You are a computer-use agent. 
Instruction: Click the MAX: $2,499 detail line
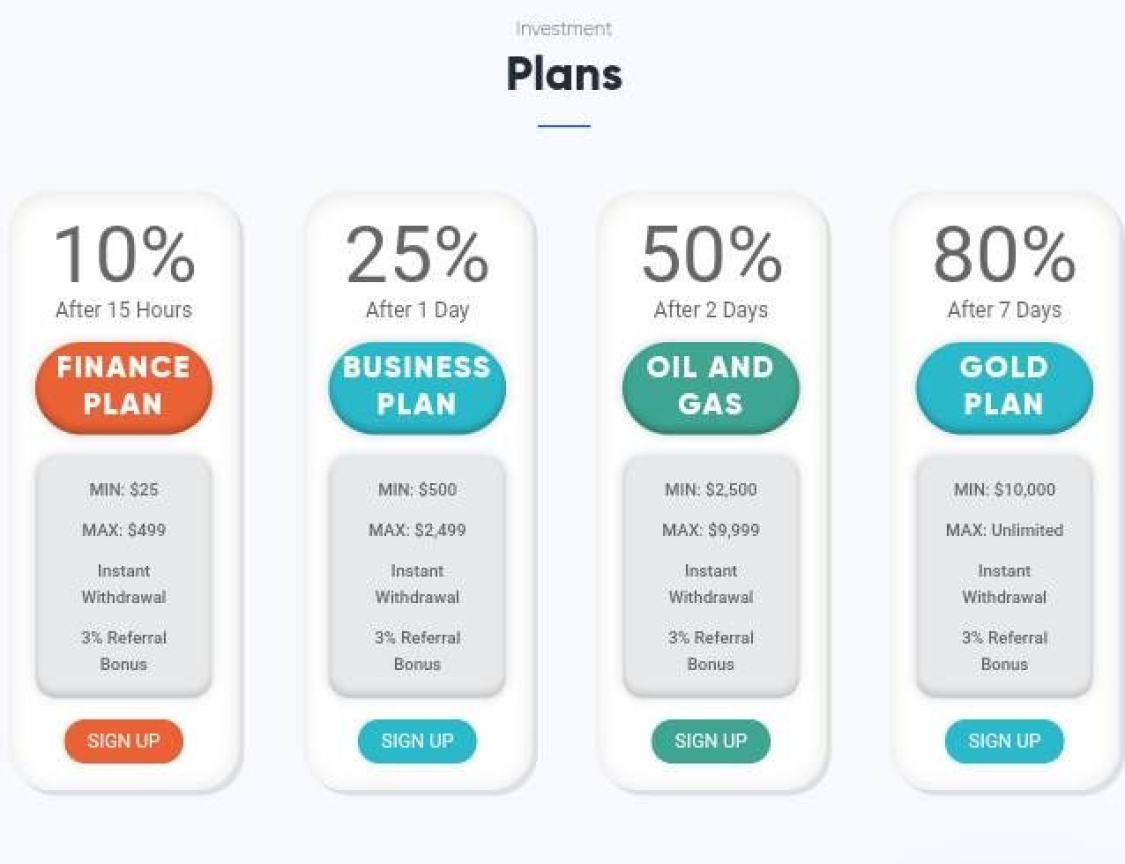417,530
